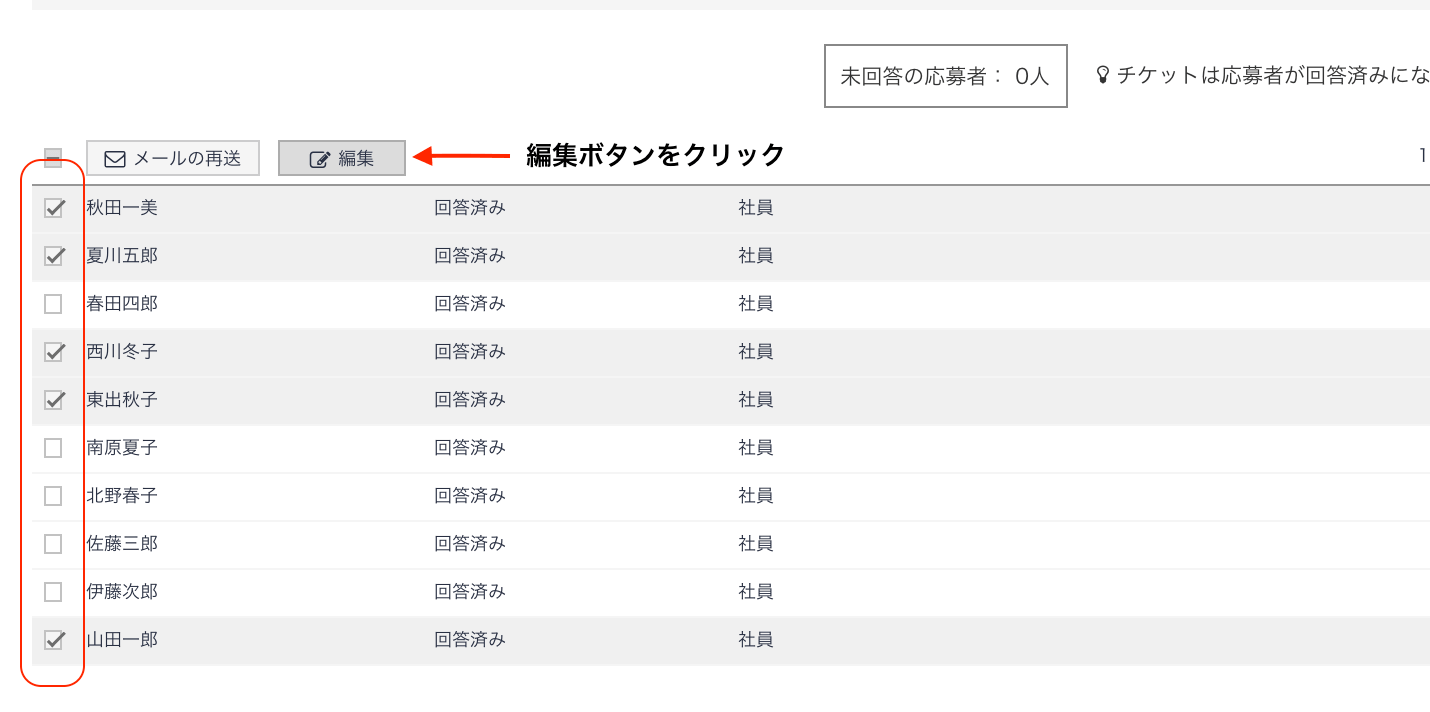Screen dimensions: 1430x712
Task: Check the checkbox for 春田四郎
Action: pyautogui.click(x=54, y=304)
